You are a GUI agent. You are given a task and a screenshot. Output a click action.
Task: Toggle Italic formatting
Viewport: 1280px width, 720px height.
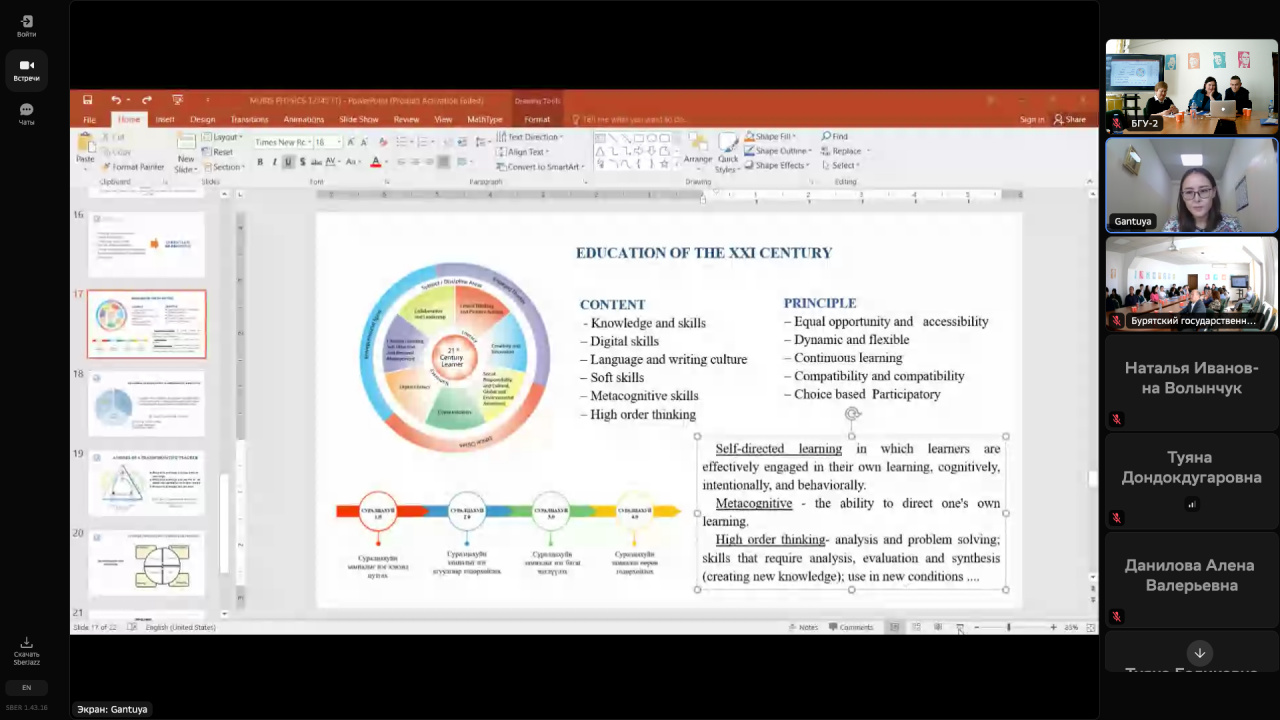[274, 162]
